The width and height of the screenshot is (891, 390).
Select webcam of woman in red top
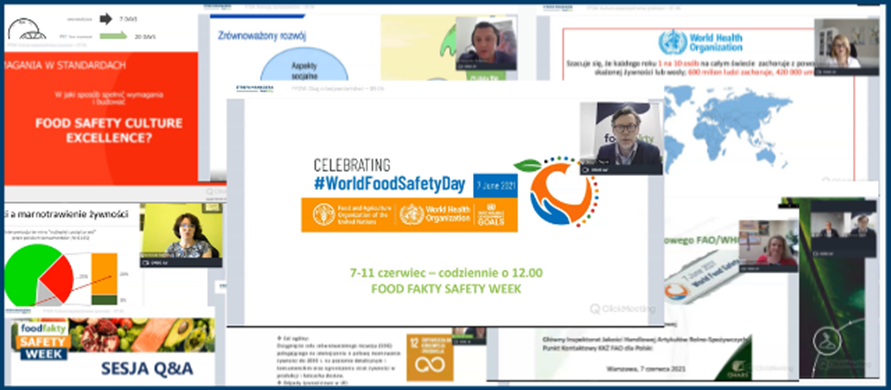(769, 246)
